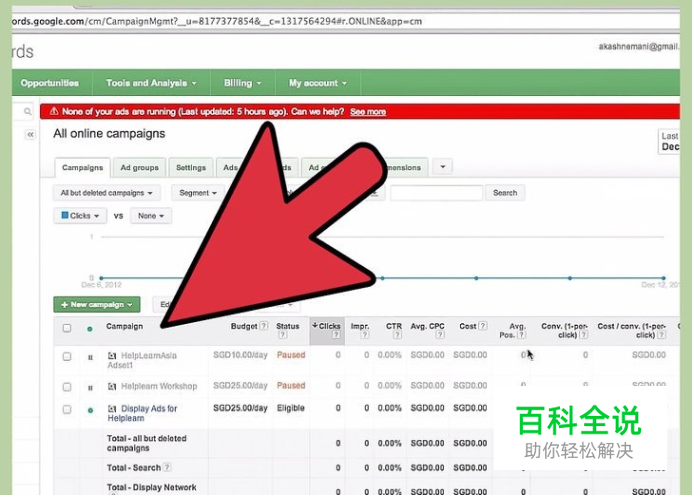Viewport: 692px width, 495px height.
Task: Click the warning triangle icon in red banner
Action: click(54, 111)
